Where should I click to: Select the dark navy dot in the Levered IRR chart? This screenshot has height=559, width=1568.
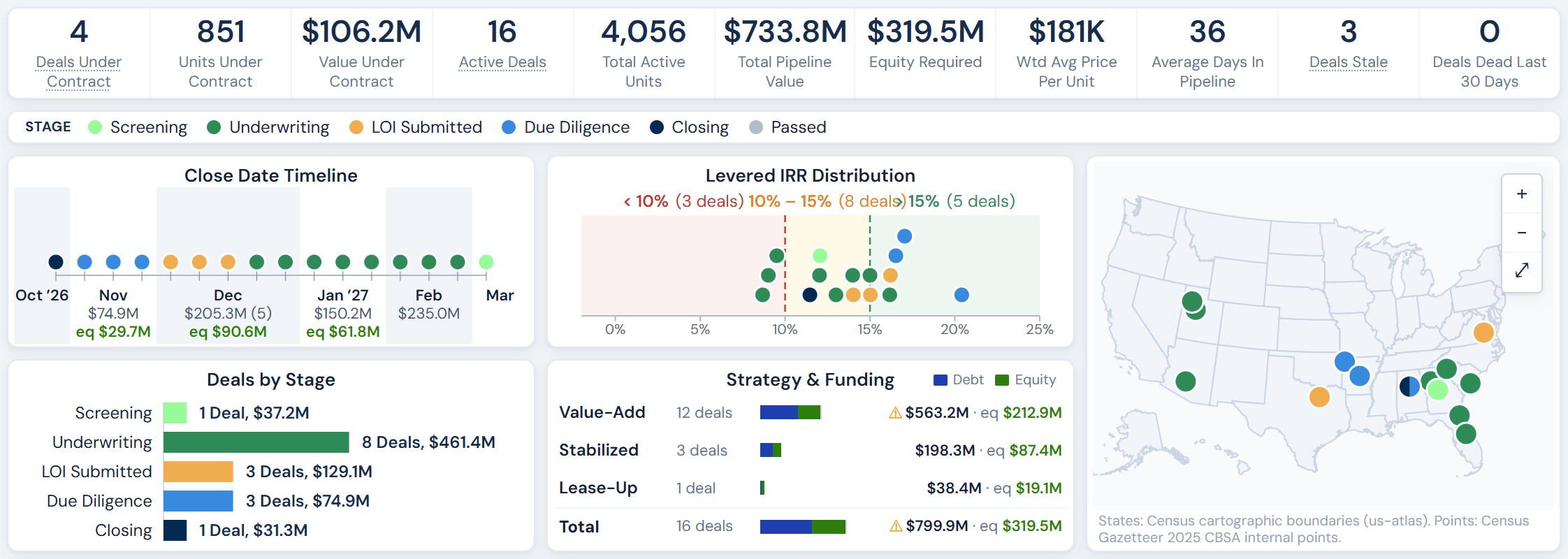(x=810, y=295)
